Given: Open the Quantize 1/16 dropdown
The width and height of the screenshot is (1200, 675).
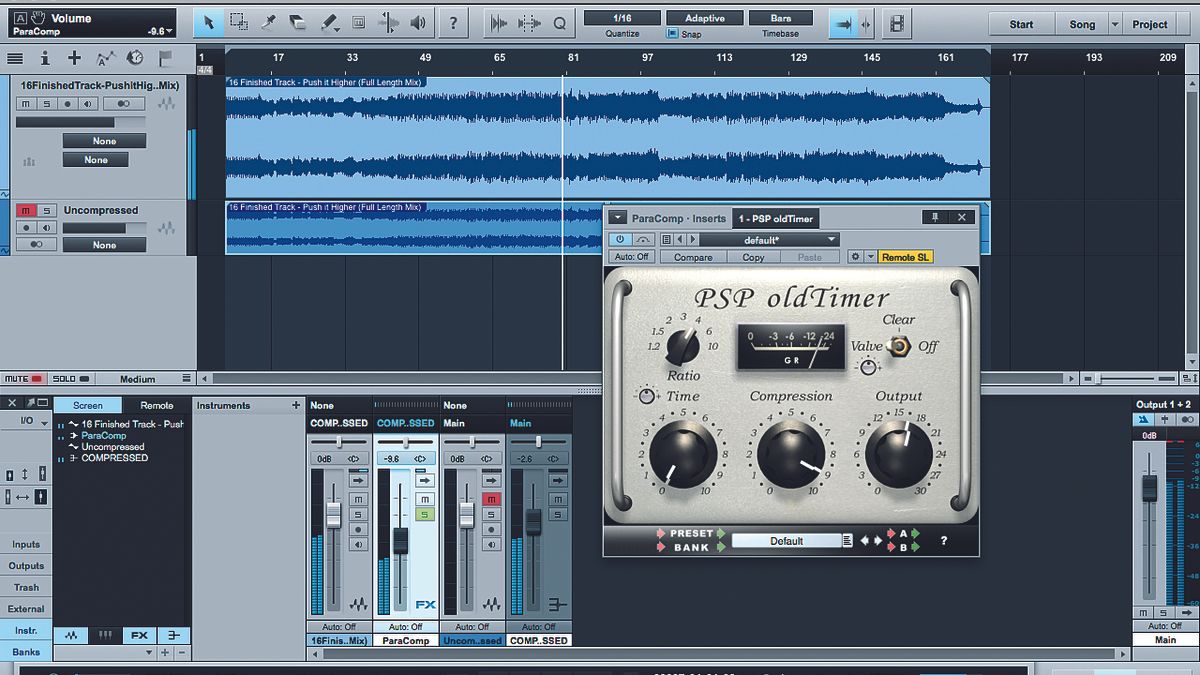Looking at the screenshot, I should tap(625, 16).
